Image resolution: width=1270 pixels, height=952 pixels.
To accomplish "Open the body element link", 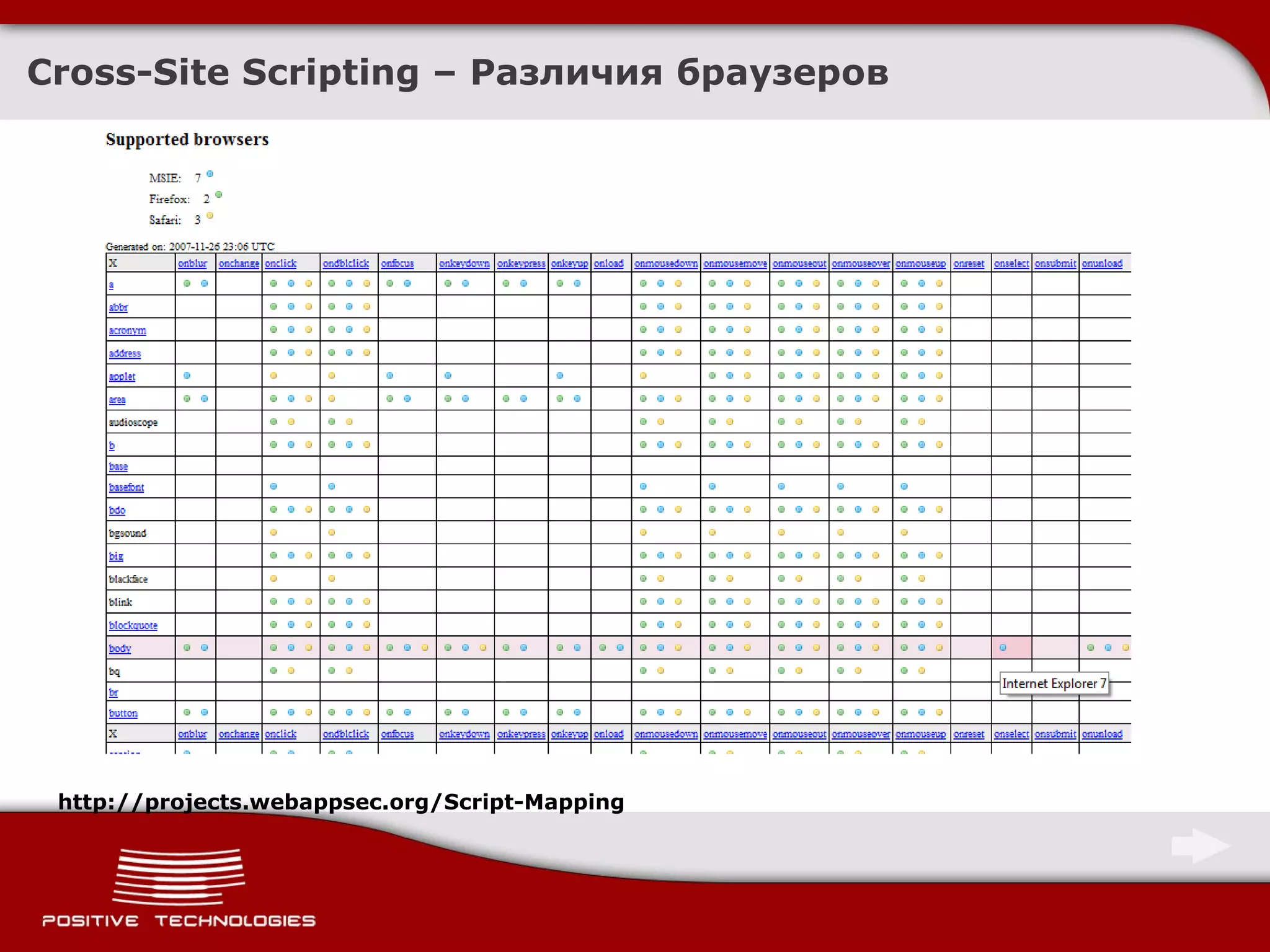I will [120, 648].
